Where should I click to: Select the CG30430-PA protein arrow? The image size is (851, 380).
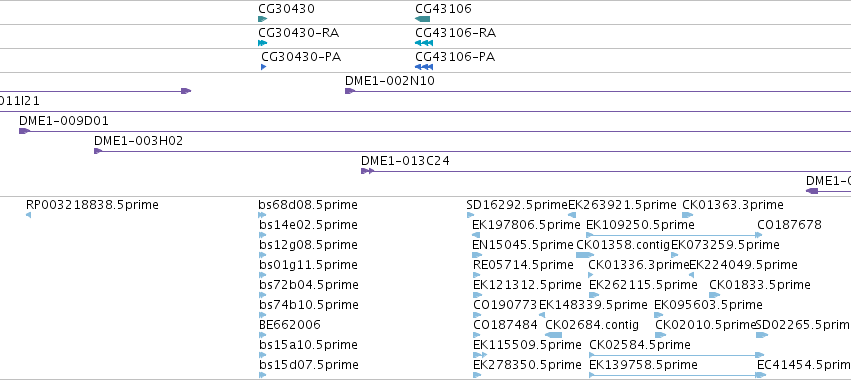[264, 67]
